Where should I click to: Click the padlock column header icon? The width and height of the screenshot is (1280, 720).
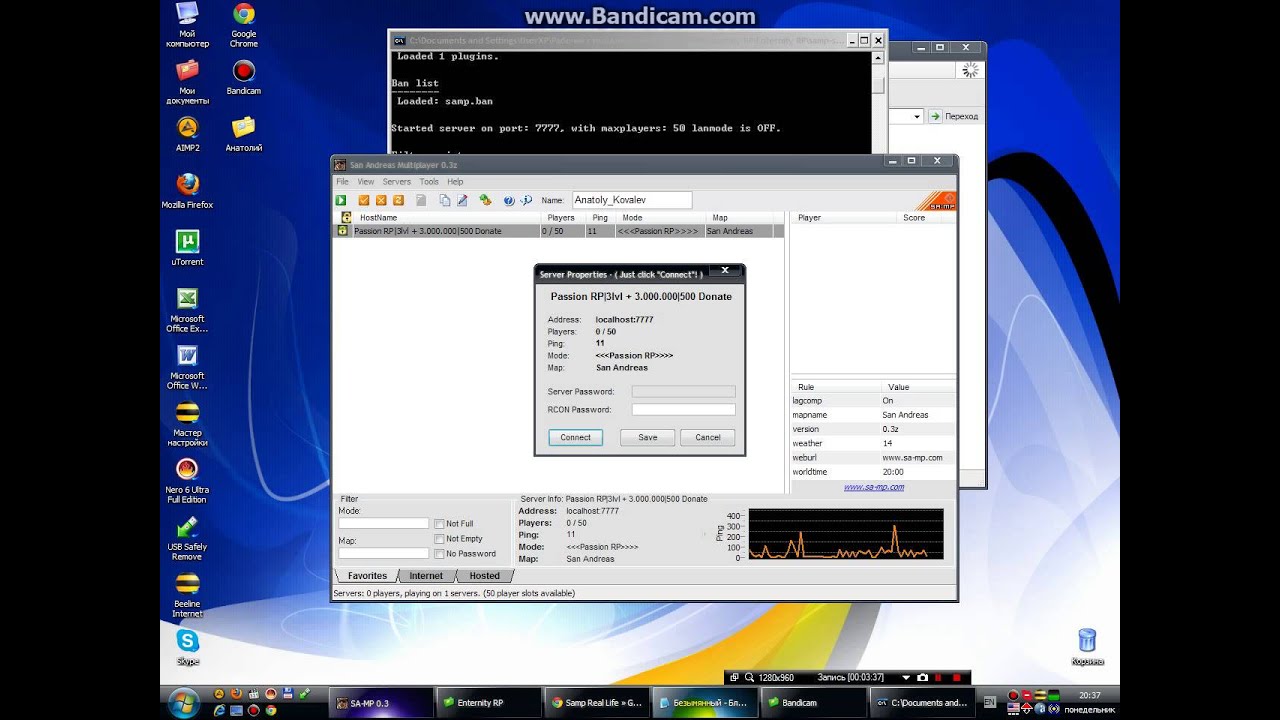tap(346, 217)
